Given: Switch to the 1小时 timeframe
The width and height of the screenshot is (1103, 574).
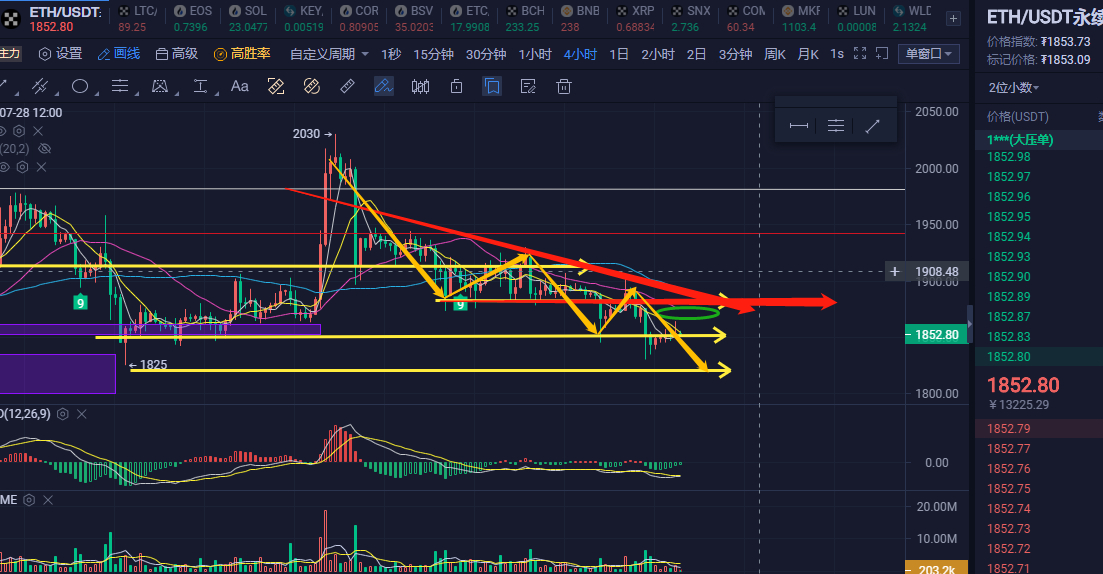Looking at the screenshot, I should point(535,53).
